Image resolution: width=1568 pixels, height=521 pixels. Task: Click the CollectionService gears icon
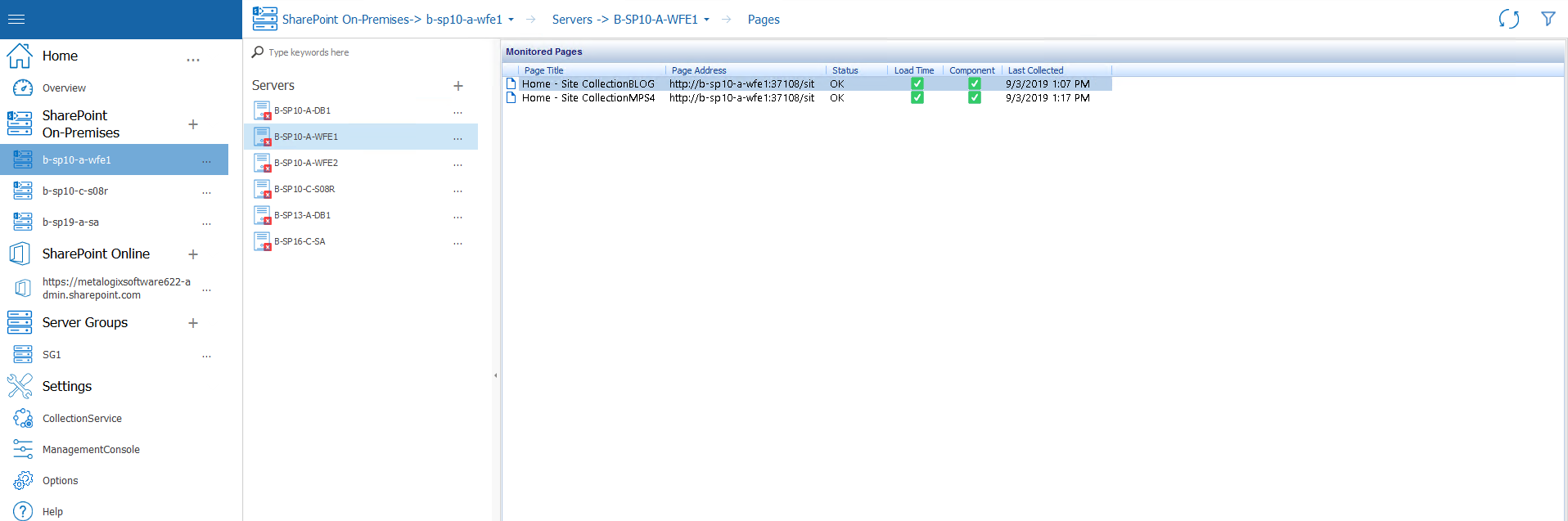tap(23, 418)
